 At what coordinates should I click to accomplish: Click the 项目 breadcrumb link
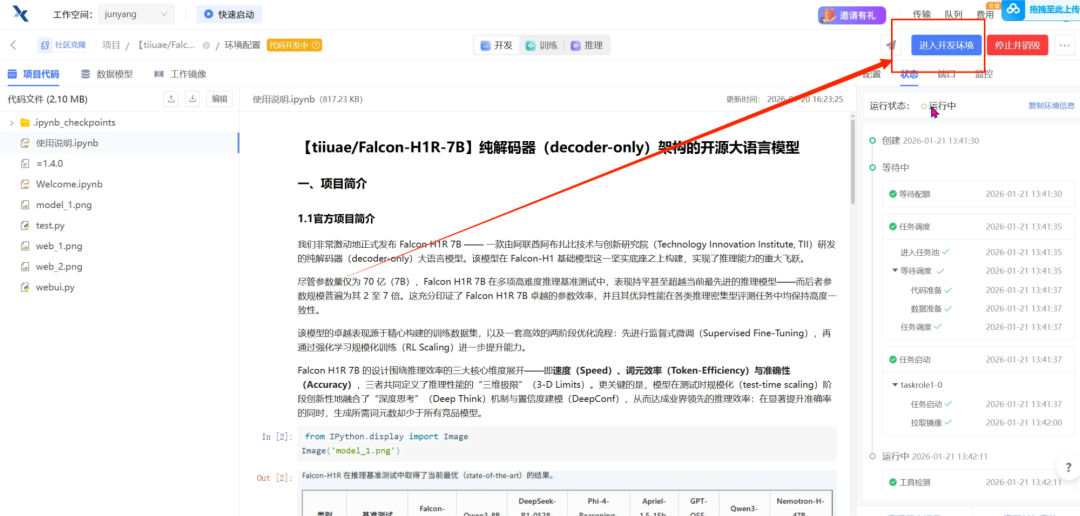coord(111,45)
